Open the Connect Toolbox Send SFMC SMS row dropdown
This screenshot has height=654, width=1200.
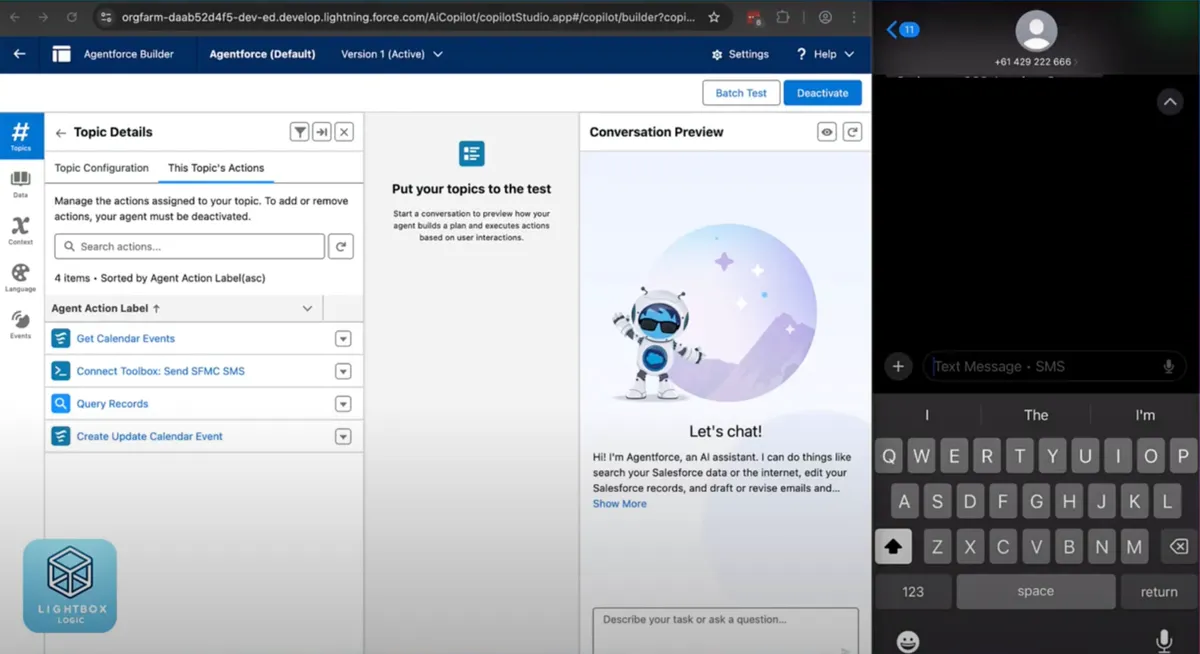343,371
